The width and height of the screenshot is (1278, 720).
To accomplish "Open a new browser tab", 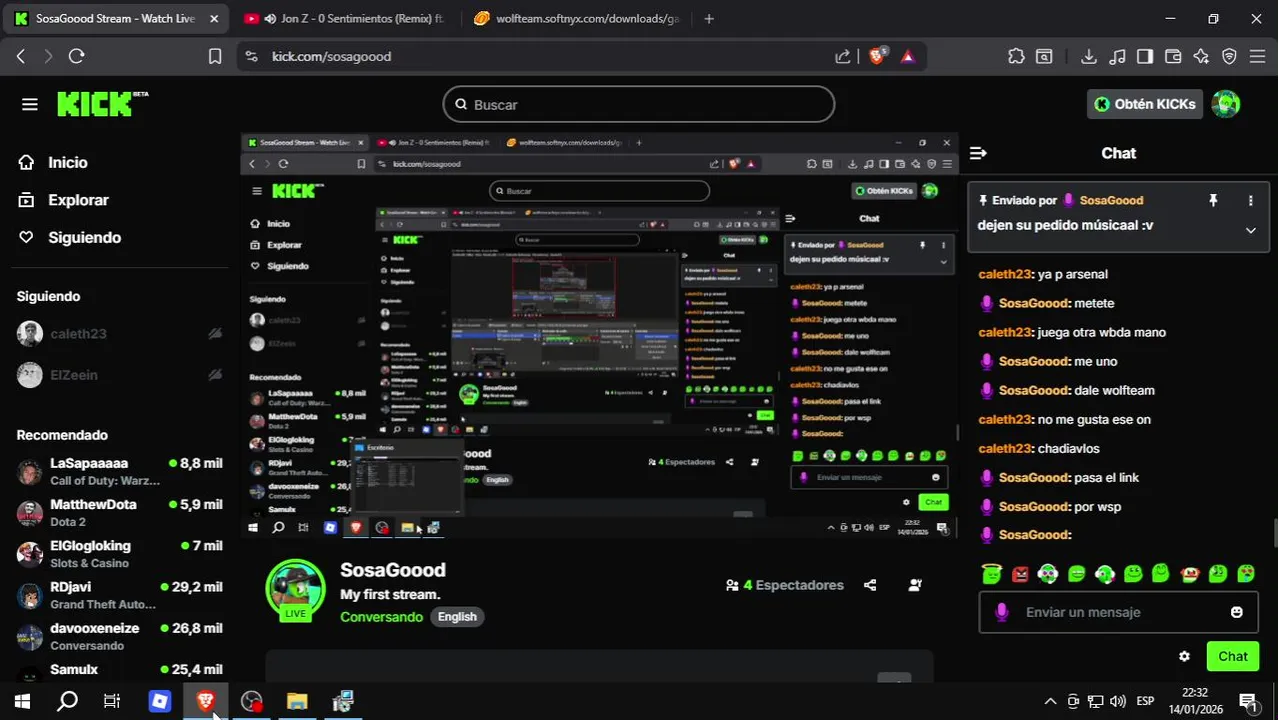I will pos(709,18).
